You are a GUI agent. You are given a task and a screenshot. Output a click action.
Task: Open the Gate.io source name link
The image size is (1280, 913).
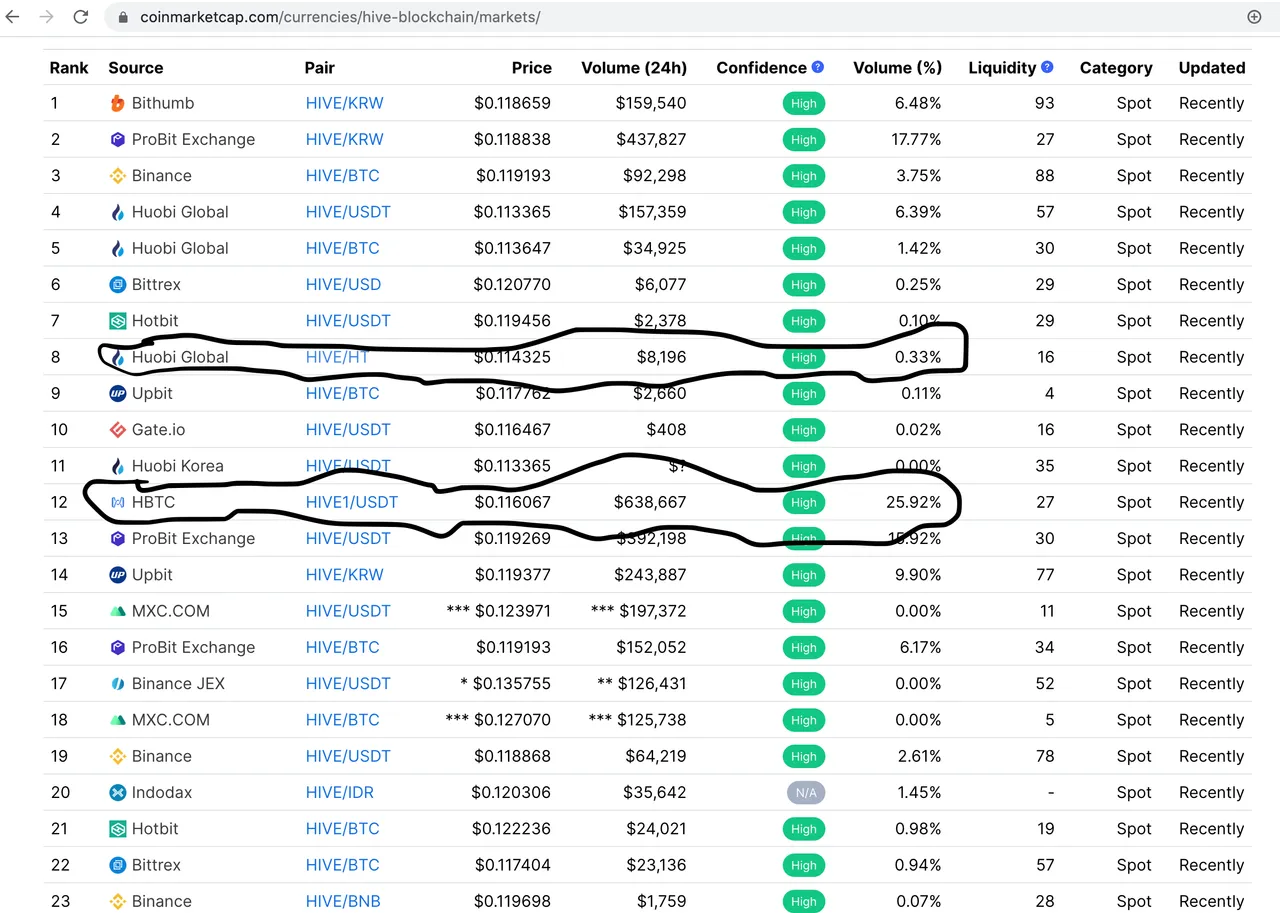(158, 430)
